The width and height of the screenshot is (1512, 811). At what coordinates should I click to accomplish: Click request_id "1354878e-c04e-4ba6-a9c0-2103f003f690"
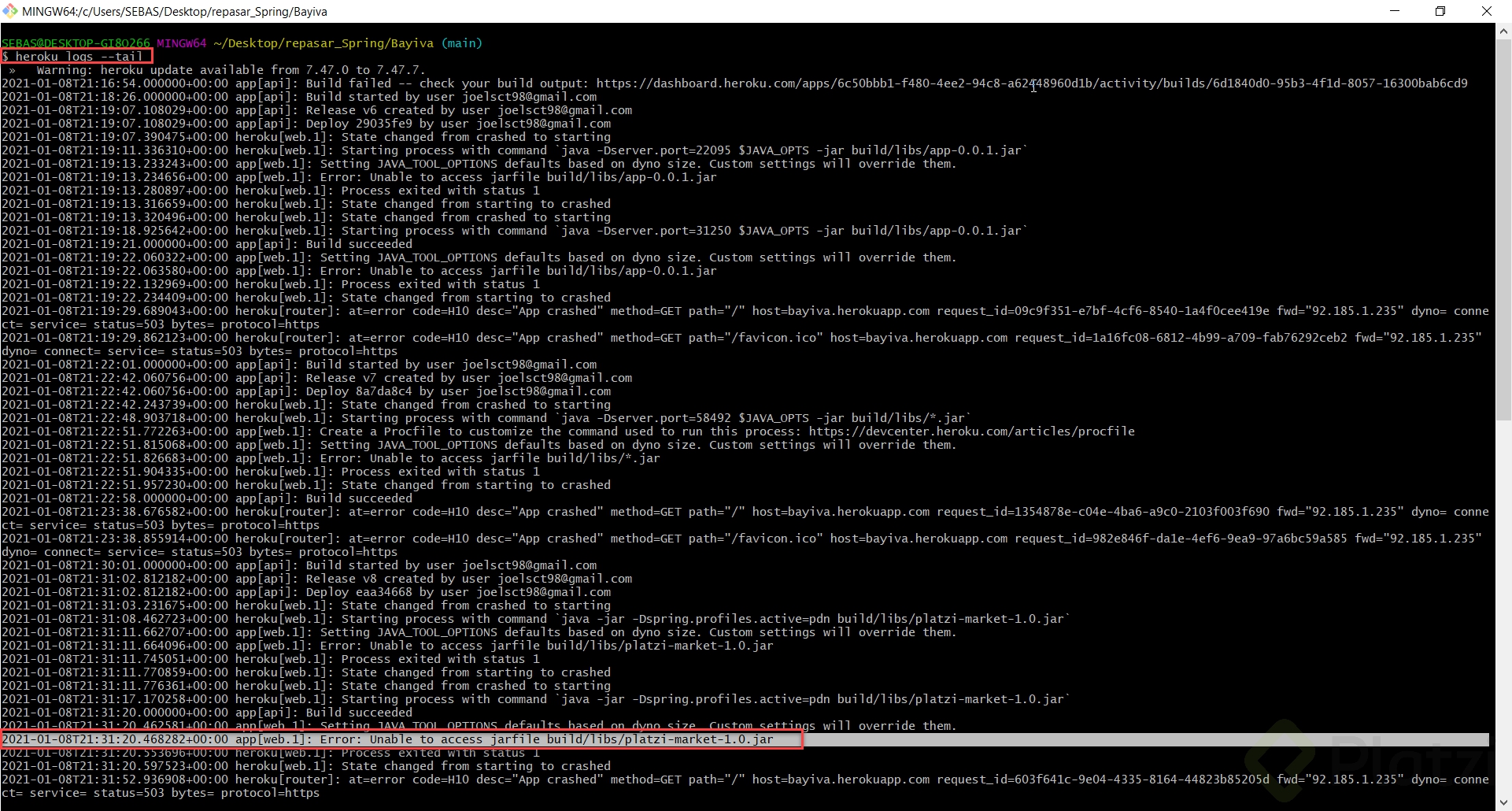coord(1142,512)
